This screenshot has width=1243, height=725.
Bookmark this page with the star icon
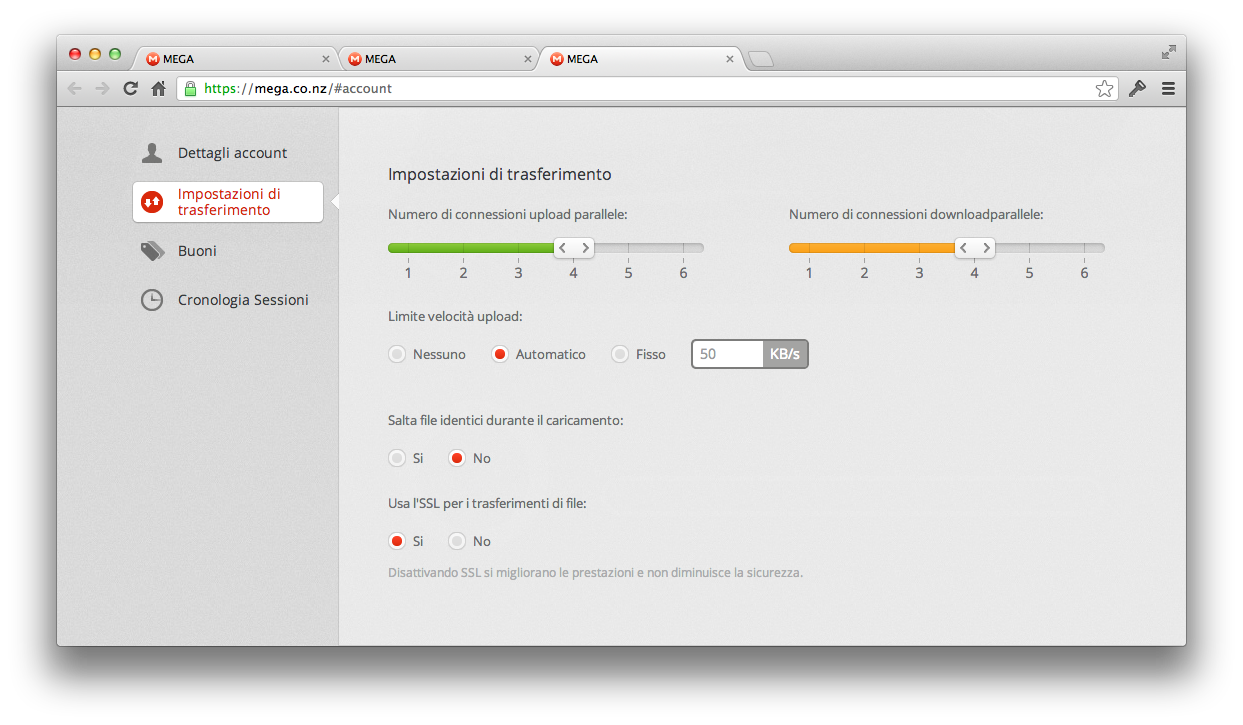coord(1104,89)
